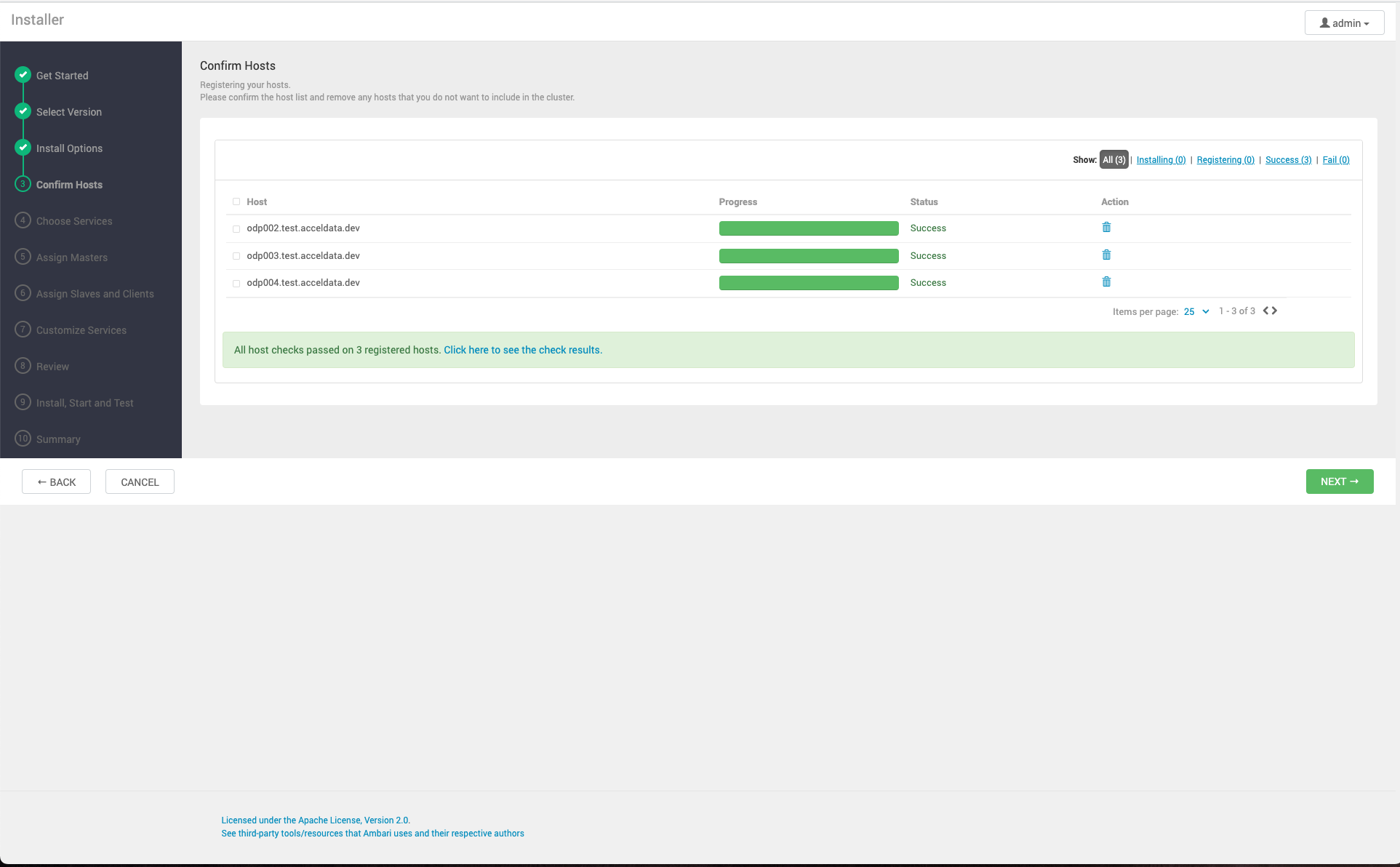Click the CANCEL button
Viewport: 1400px width, 867px height.
click(140, 482)
